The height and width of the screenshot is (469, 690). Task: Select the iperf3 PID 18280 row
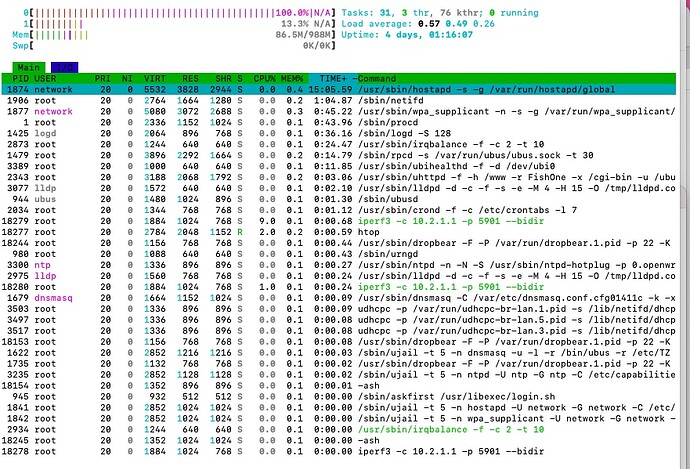[338, 287]
